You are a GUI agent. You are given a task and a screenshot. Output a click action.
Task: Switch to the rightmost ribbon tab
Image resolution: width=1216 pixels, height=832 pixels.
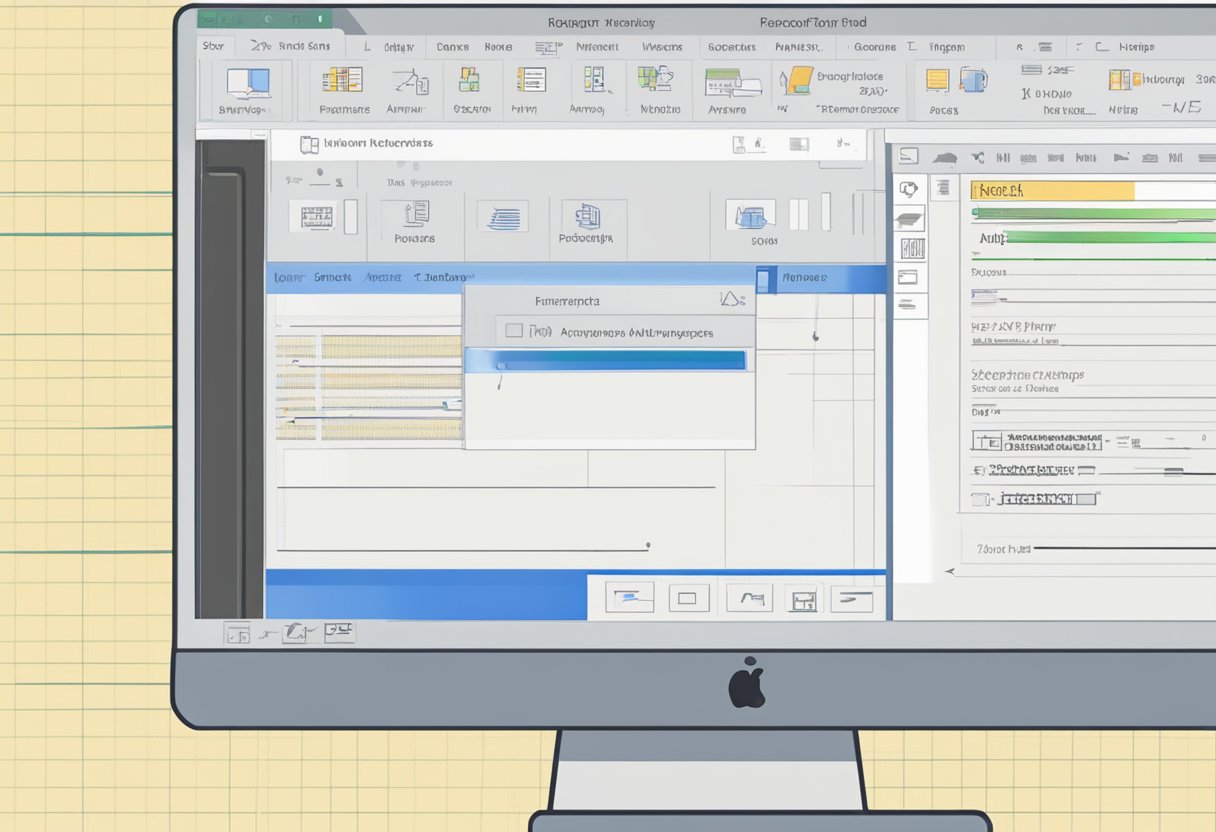coord(1136,47)
